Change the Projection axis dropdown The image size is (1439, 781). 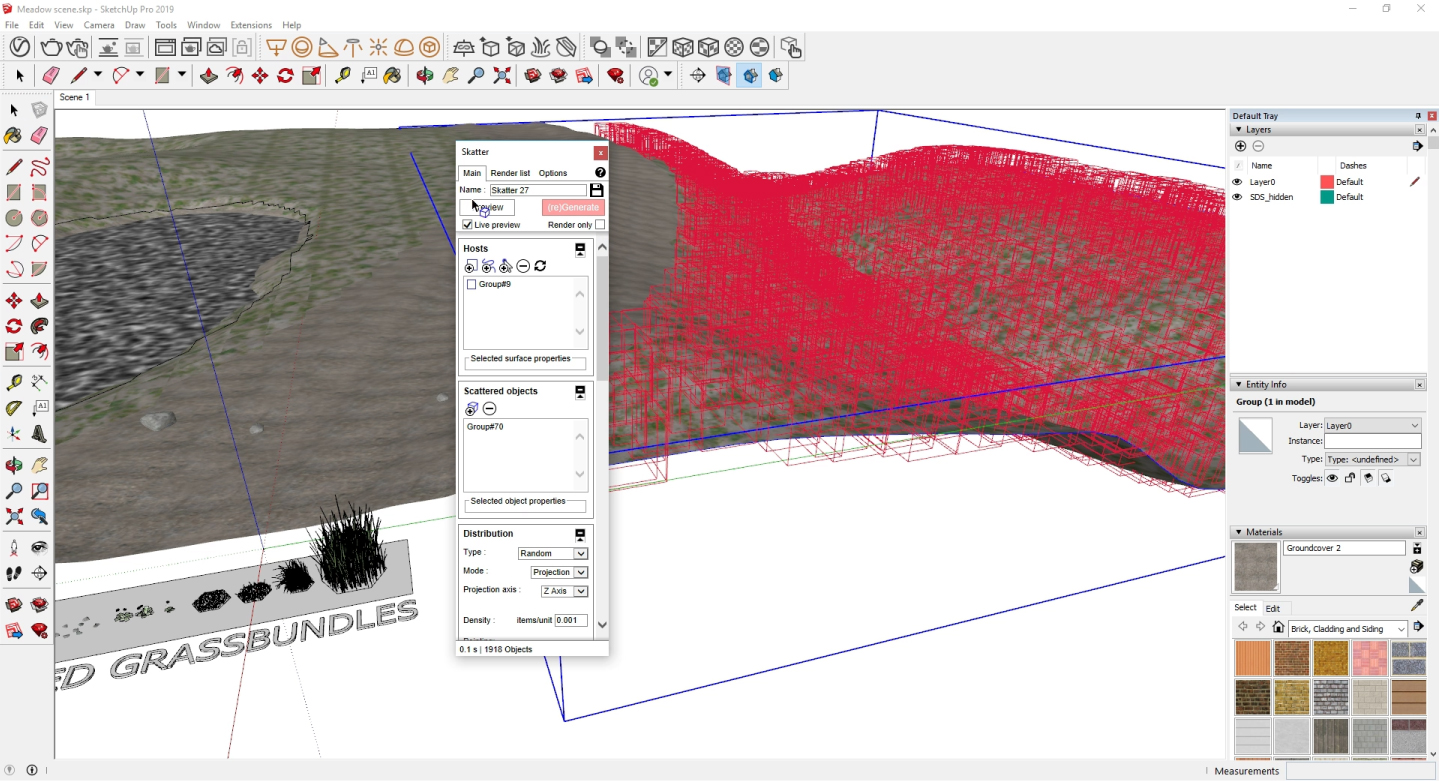coord(563,590)
